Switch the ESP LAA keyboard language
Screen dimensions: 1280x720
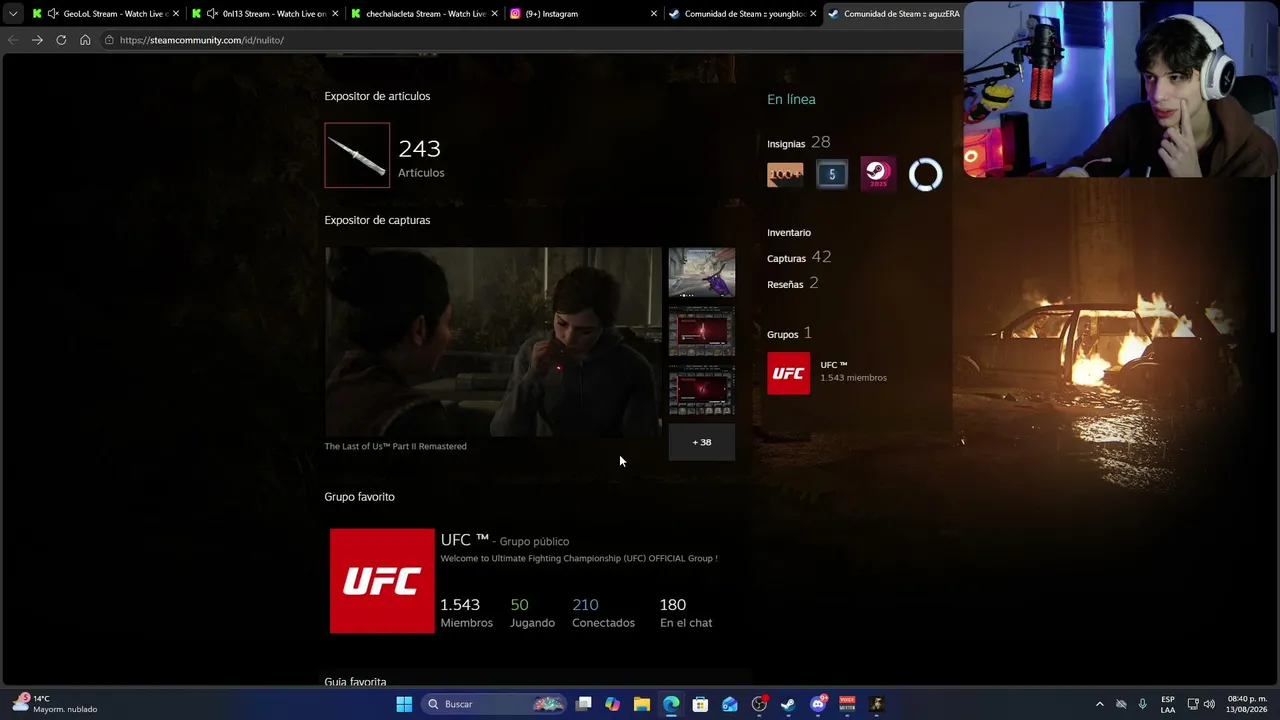[x=1168, y=704]
